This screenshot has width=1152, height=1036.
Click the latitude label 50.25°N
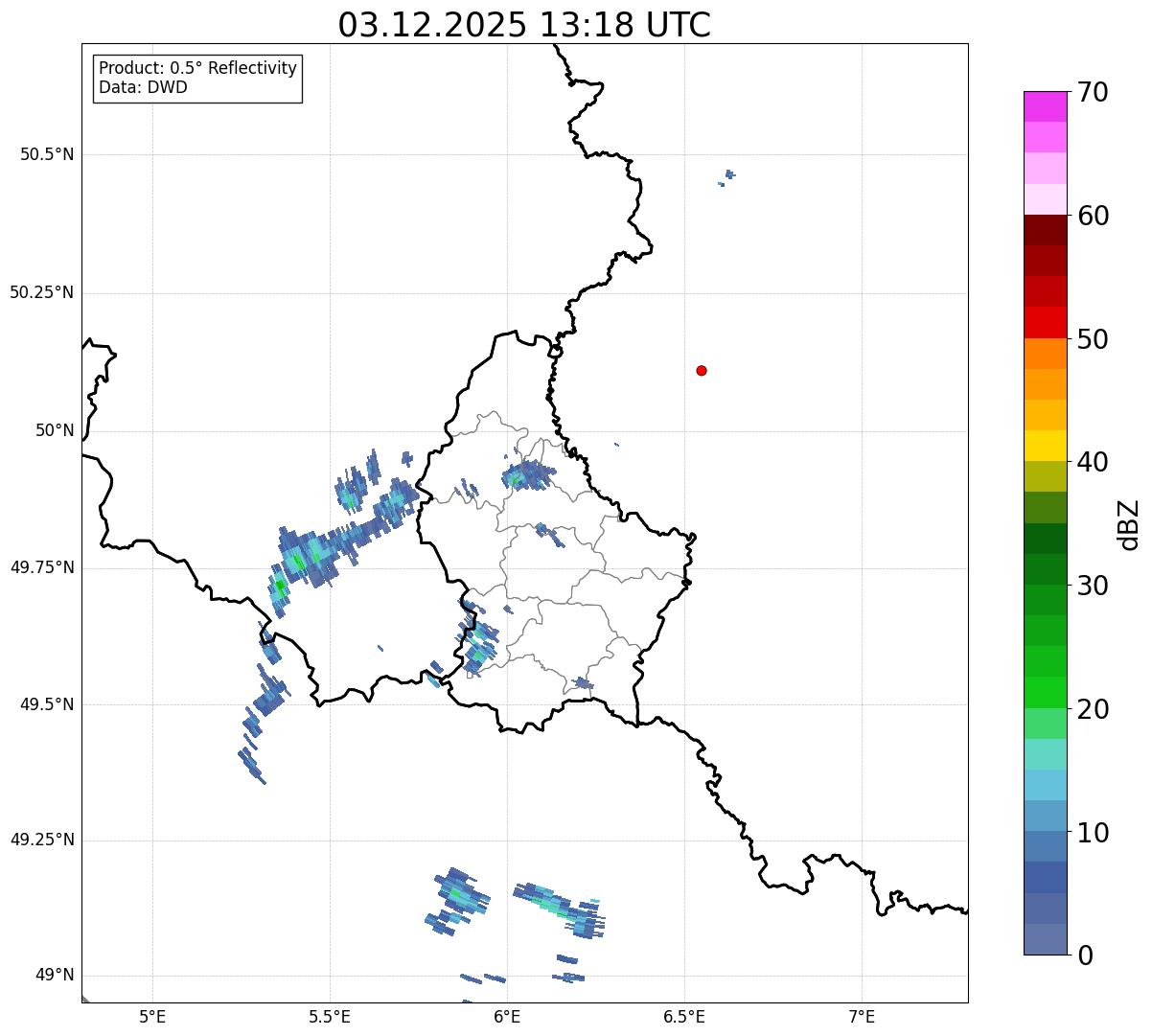[41, 292]
